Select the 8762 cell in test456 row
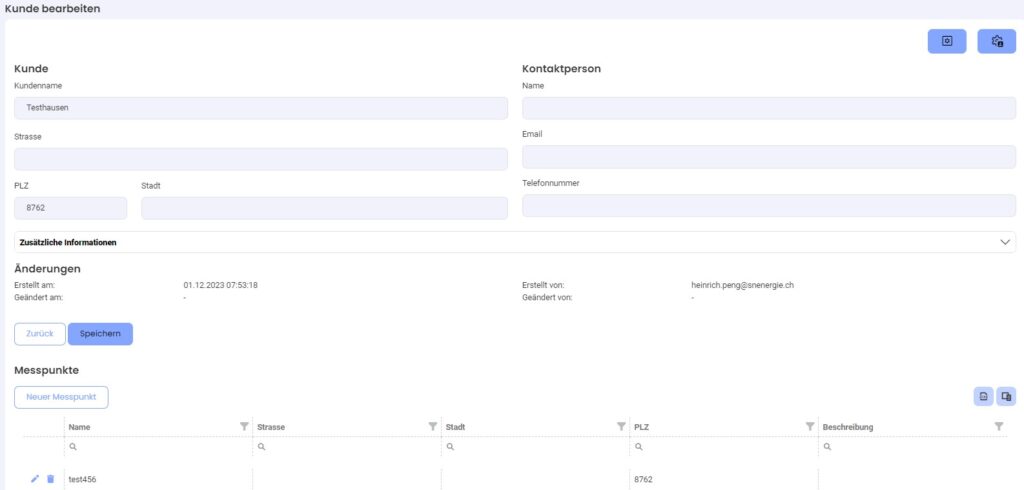The height and width of the screenshot is (490, 1024). (x=724, y=479)
